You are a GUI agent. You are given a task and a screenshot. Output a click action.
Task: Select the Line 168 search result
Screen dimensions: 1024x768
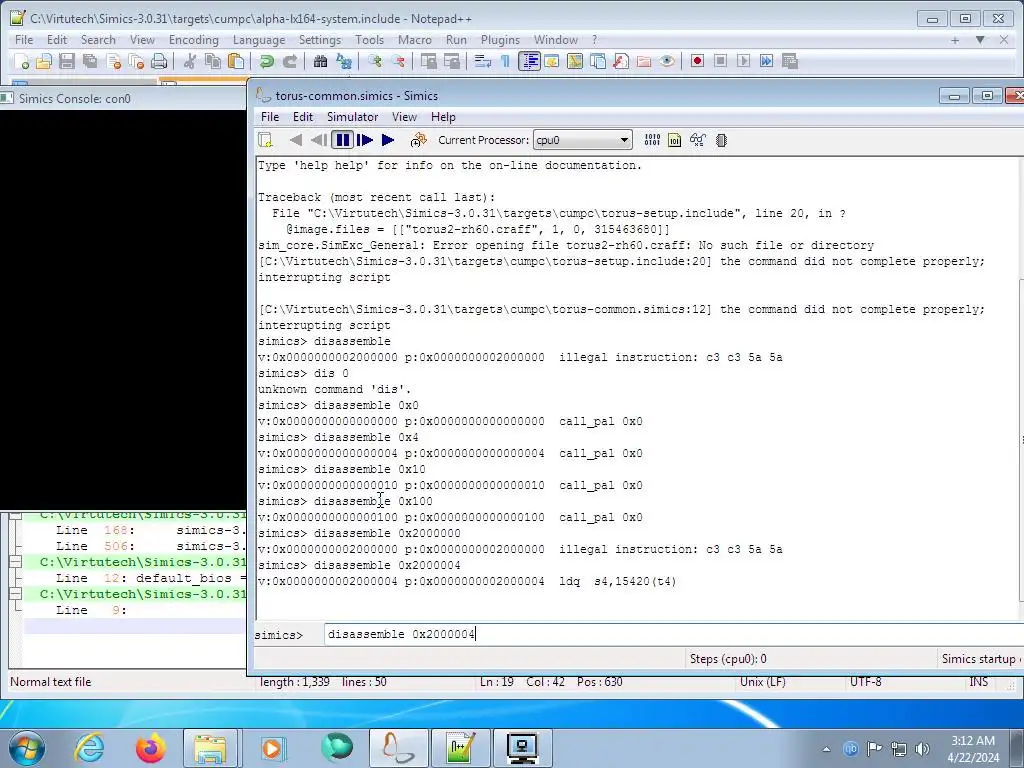click(135, 530)
